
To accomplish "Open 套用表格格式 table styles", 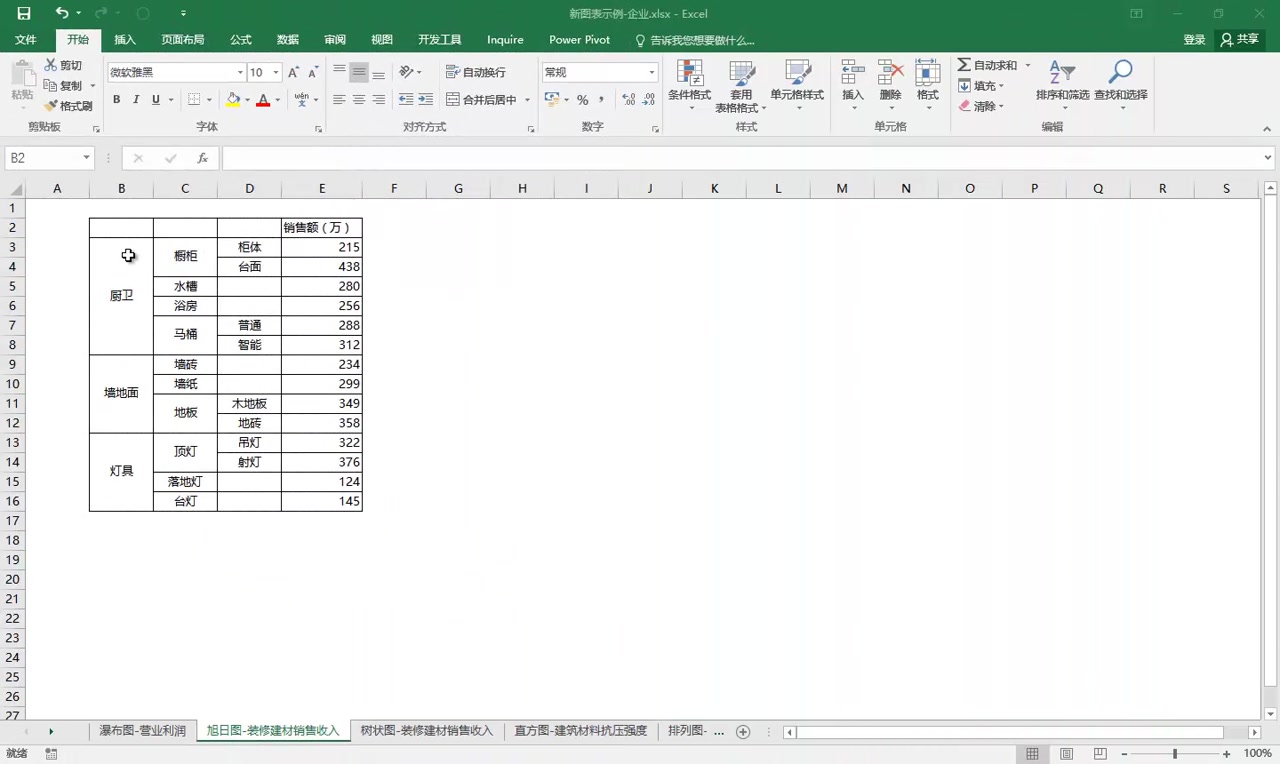I will coord(741,86).
